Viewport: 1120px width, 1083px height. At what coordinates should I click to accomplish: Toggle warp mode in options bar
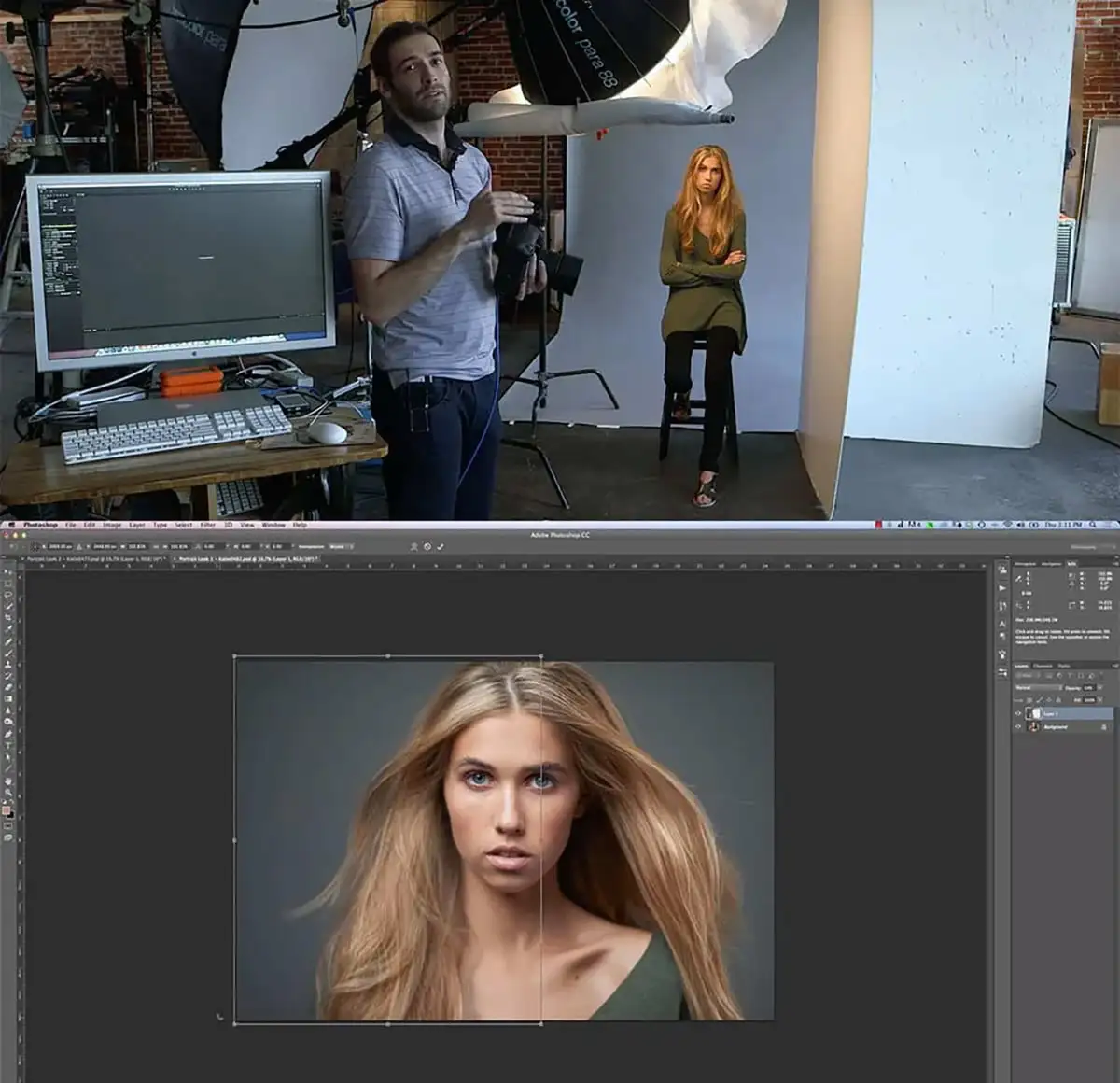413,546
